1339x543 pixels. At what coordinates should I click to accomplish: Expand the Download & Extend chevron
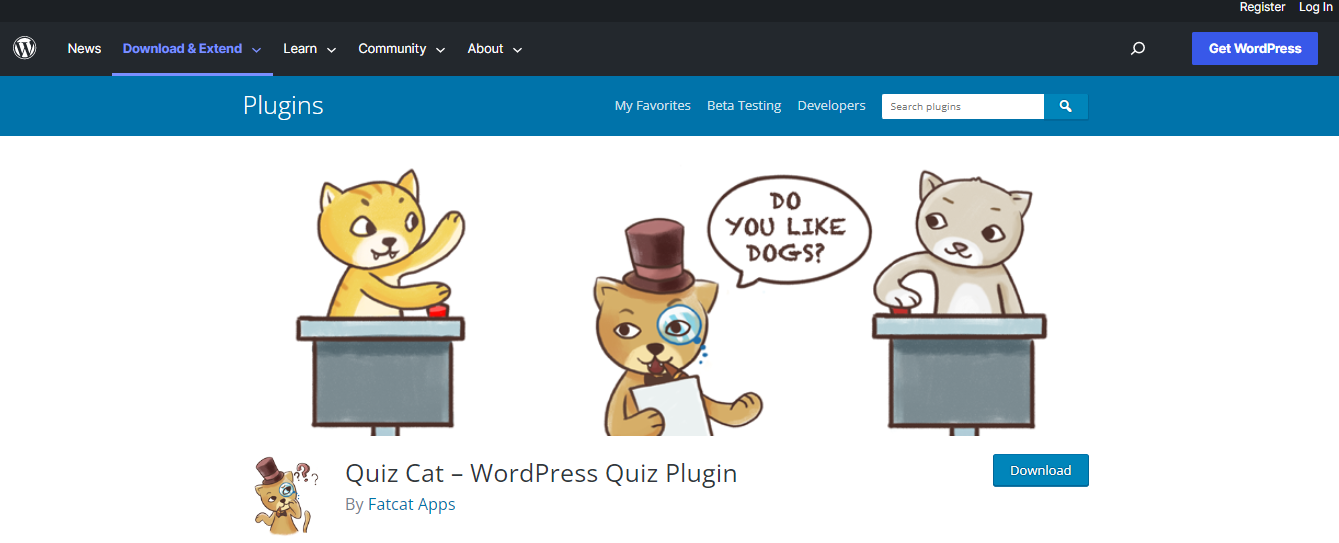[257, 49]
